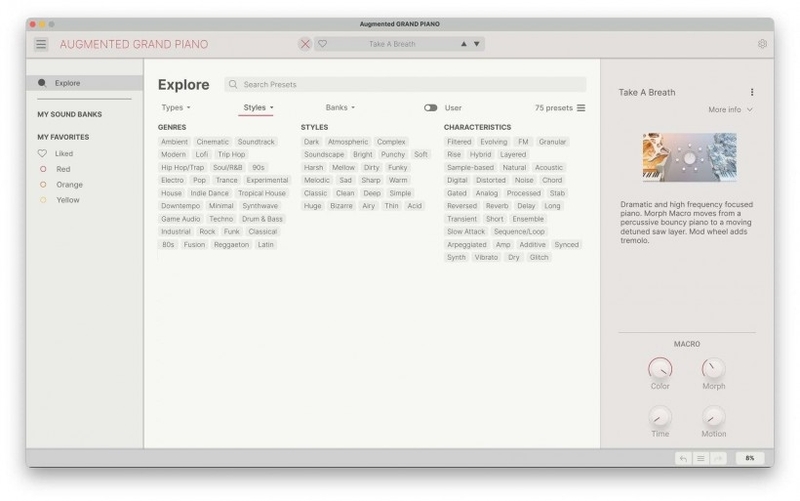Expand More info chevron
Screen dimensions: 800x501
[749, 110]
